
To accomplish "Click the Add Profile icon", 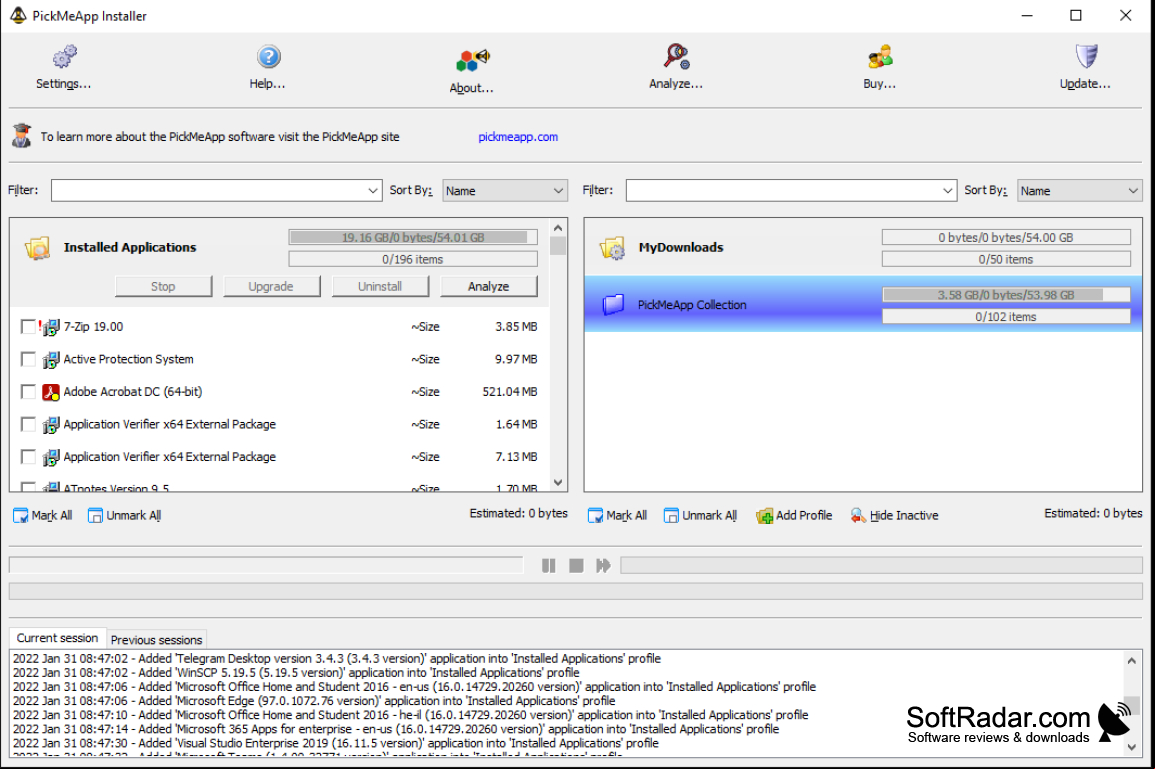I will point(765,516).
